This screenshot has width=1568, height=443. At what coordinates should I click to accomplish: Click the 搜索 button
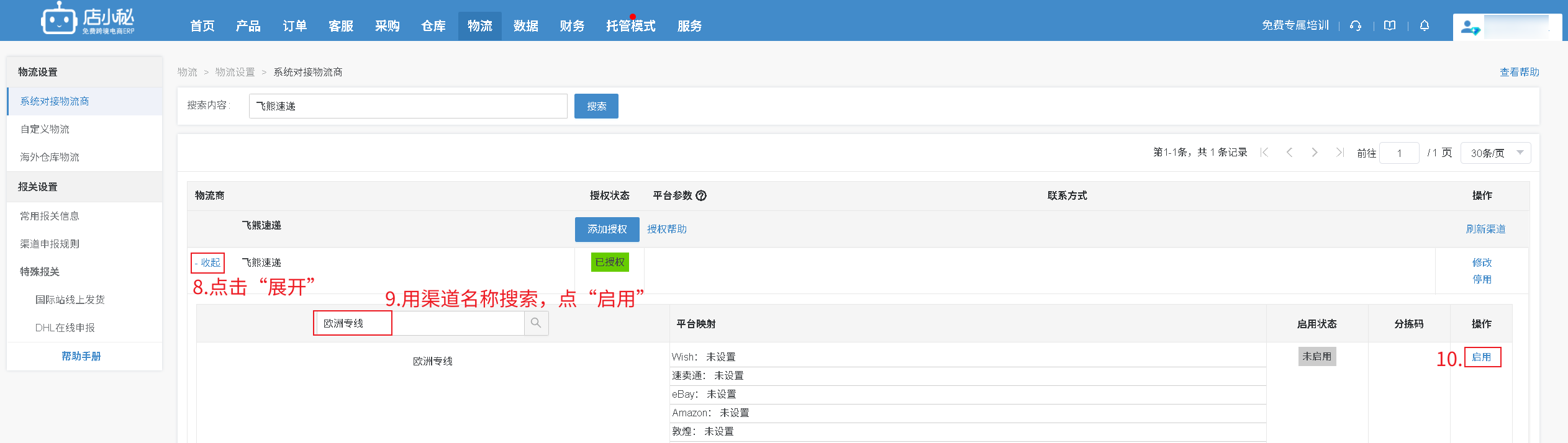596,106
